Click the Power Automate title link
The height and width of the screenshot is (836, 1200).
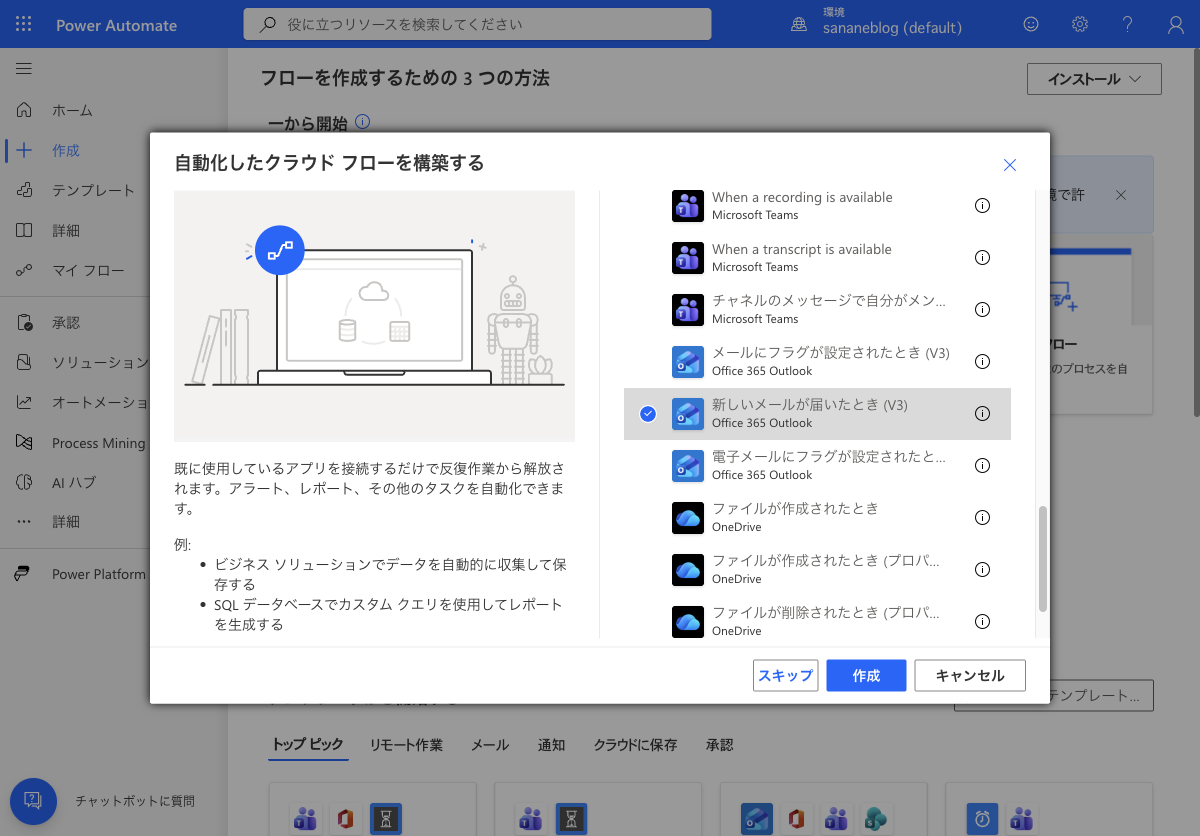click(x=116, y=25)
